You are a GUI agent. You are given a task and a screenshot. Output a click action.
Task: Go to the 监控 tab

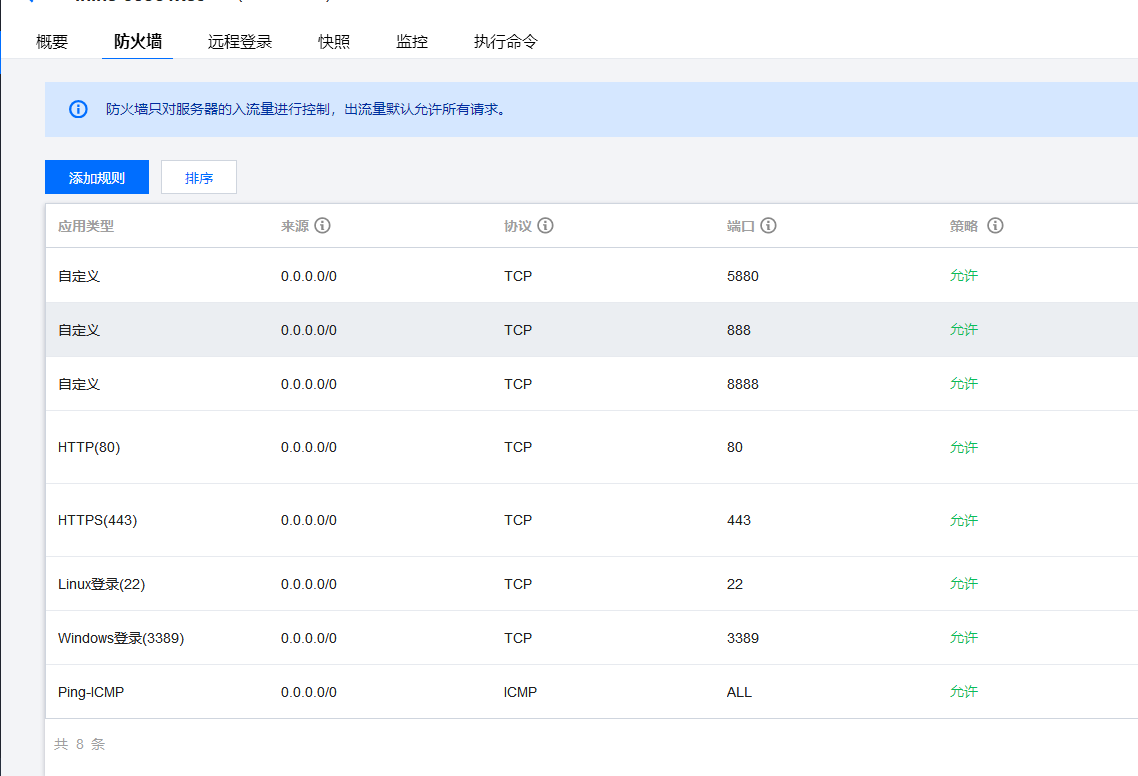click(x=412, y=42)
